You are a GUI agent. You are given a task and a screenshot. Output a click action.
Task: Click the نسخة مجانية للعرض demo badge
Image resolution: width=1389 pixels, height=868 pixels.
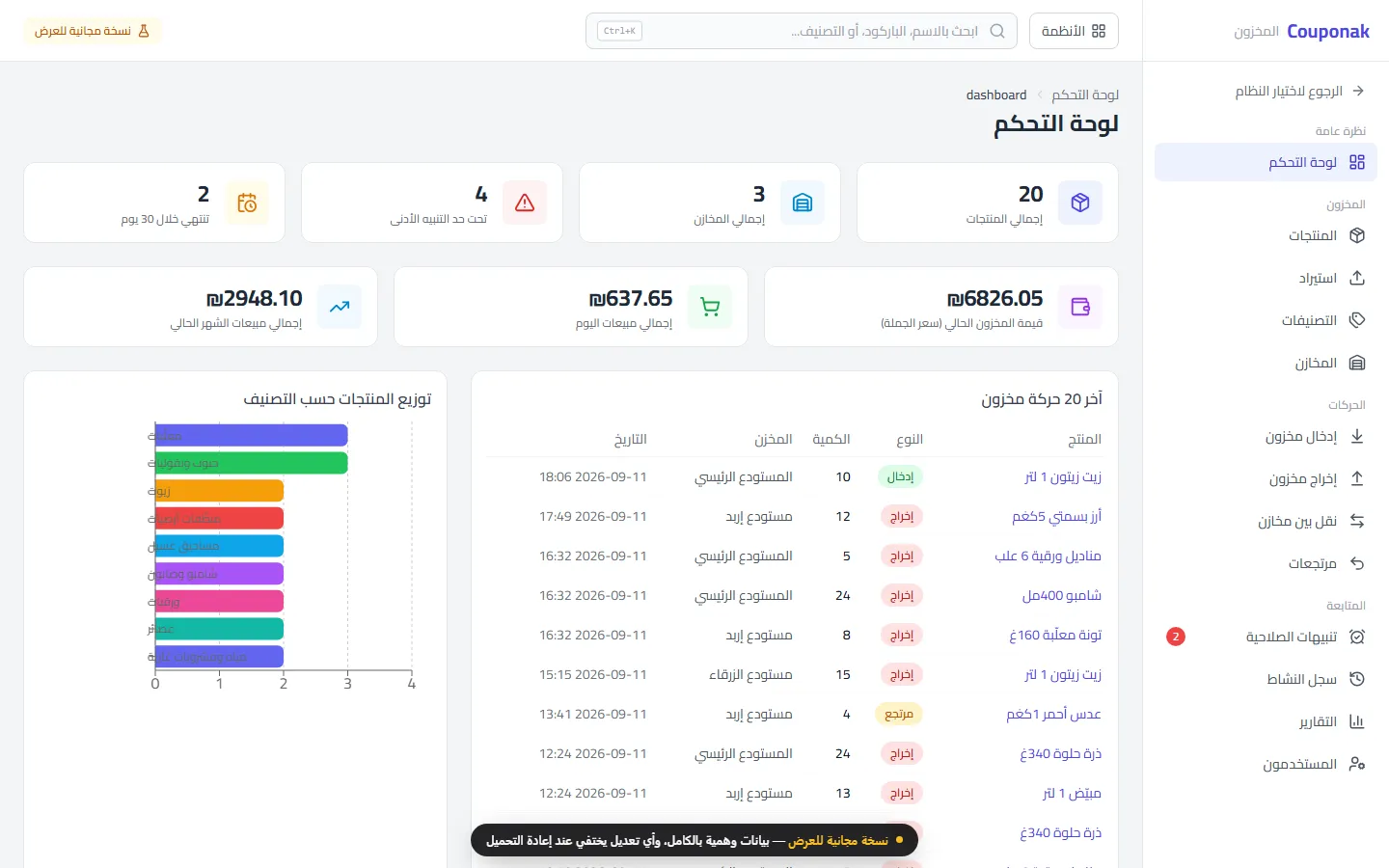click(x=93, y=31)
